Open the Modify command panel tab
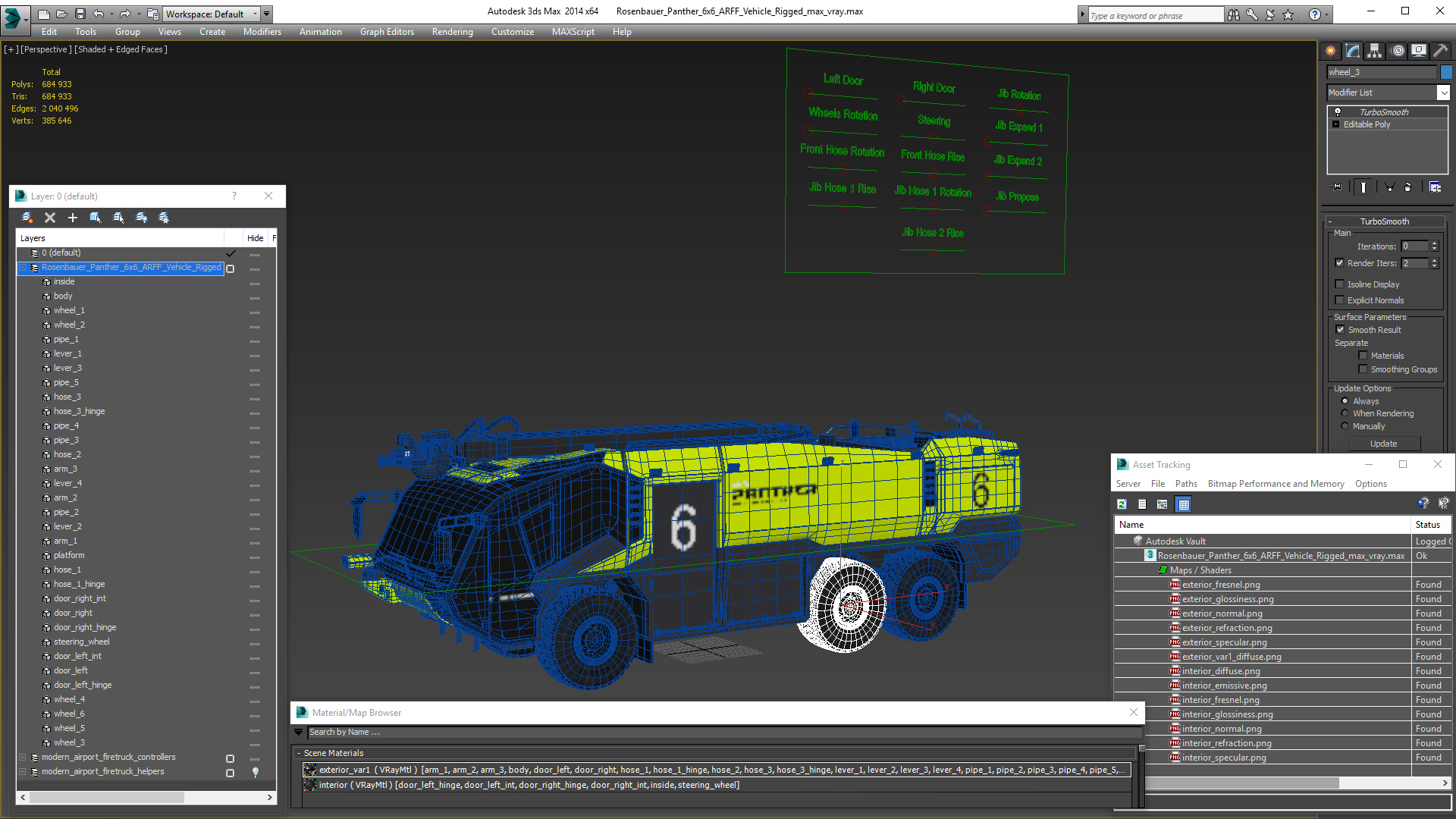Image resolution: width=1456 pixels, height=819 pixels. (x=1353, y=51)
